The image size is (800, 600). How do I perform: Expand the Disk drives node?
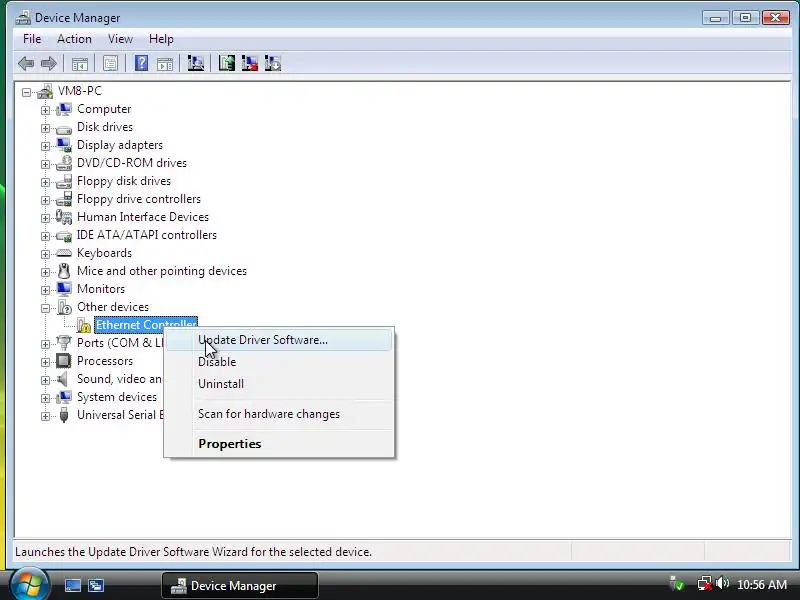coord(45,128)
